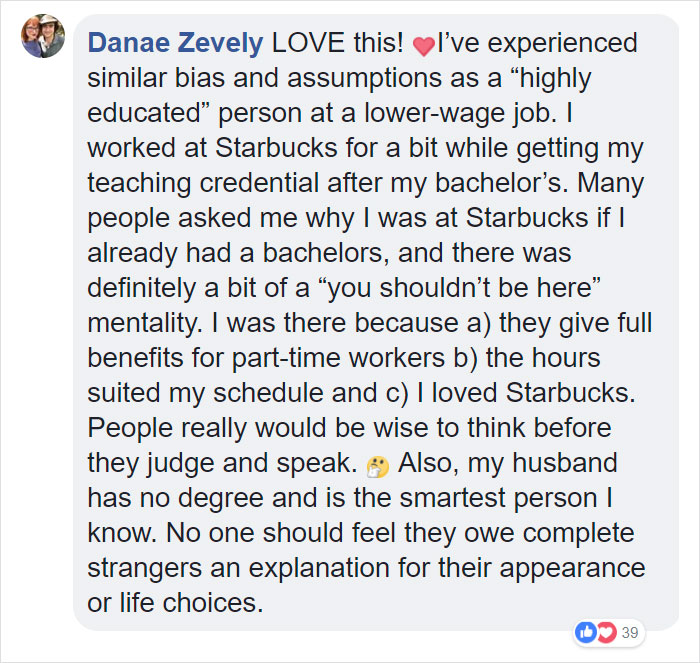The width and height of the screenshot is (700, 663).
Task: Click the blue thumbs-up Like reaction icon
Action: (x=585, y=632)
